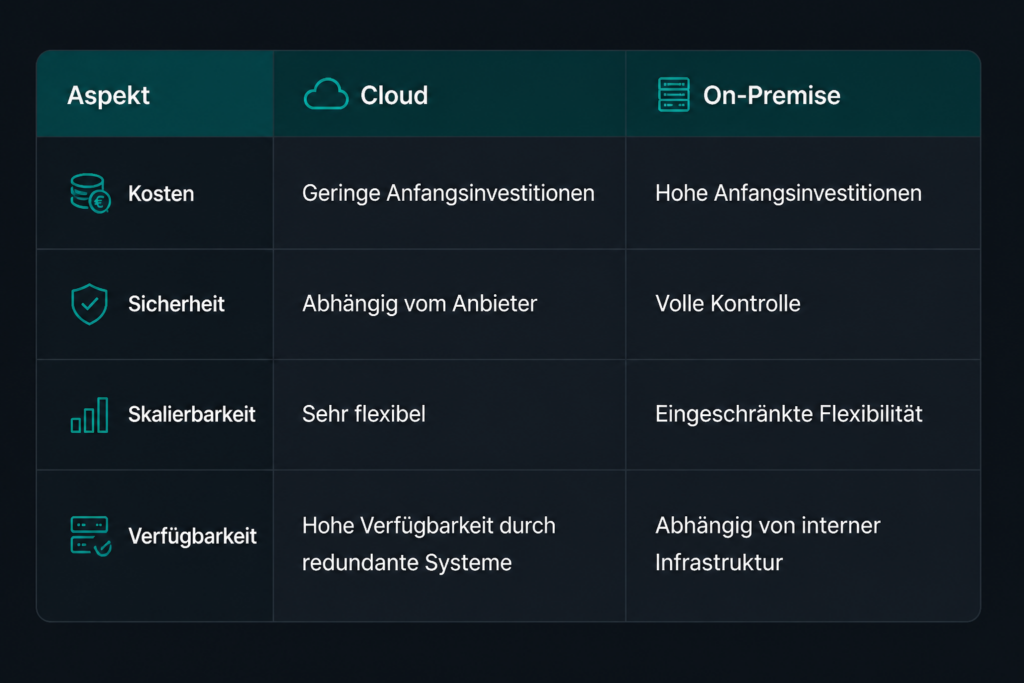This screenshot has height=683, width=1024.
Task: Click the Sicherheit row label
Action: point(176,304)
